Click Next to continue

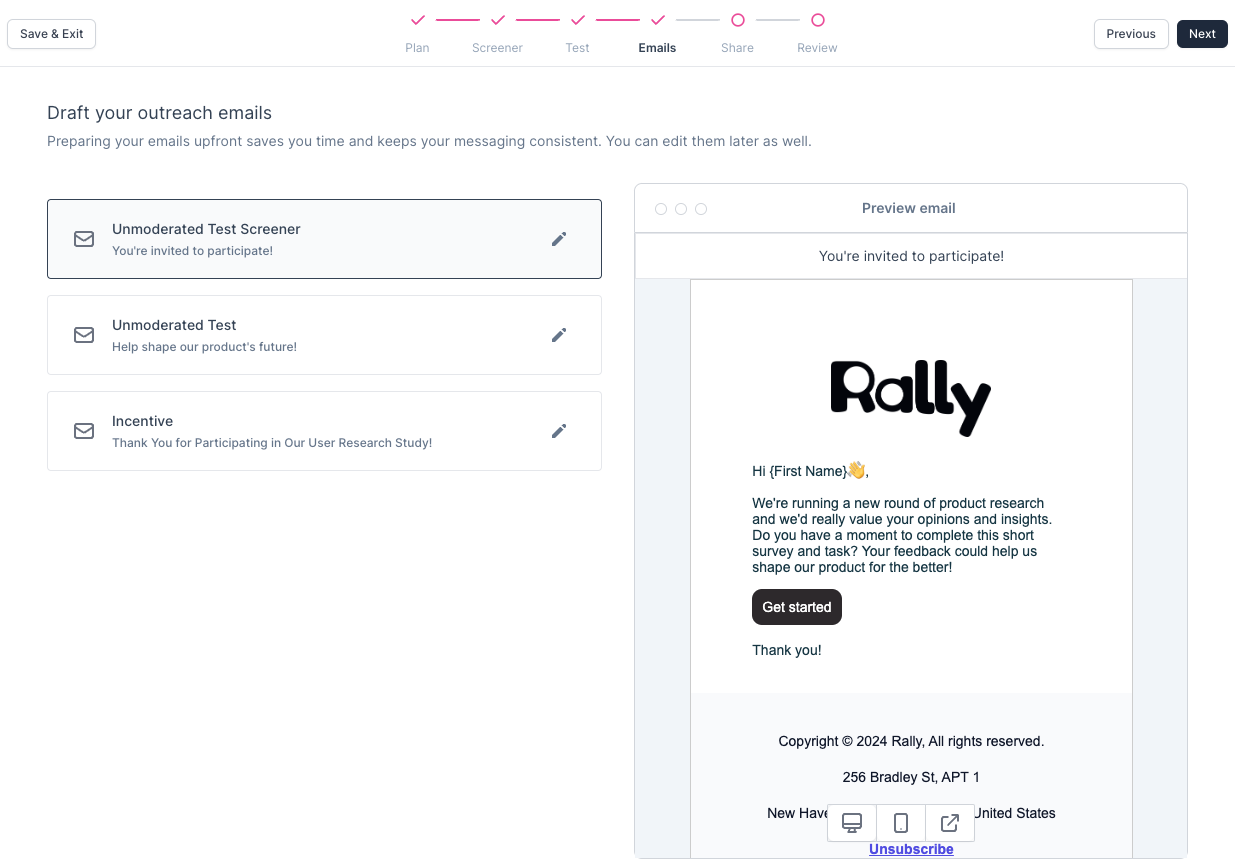[1202, 34]
